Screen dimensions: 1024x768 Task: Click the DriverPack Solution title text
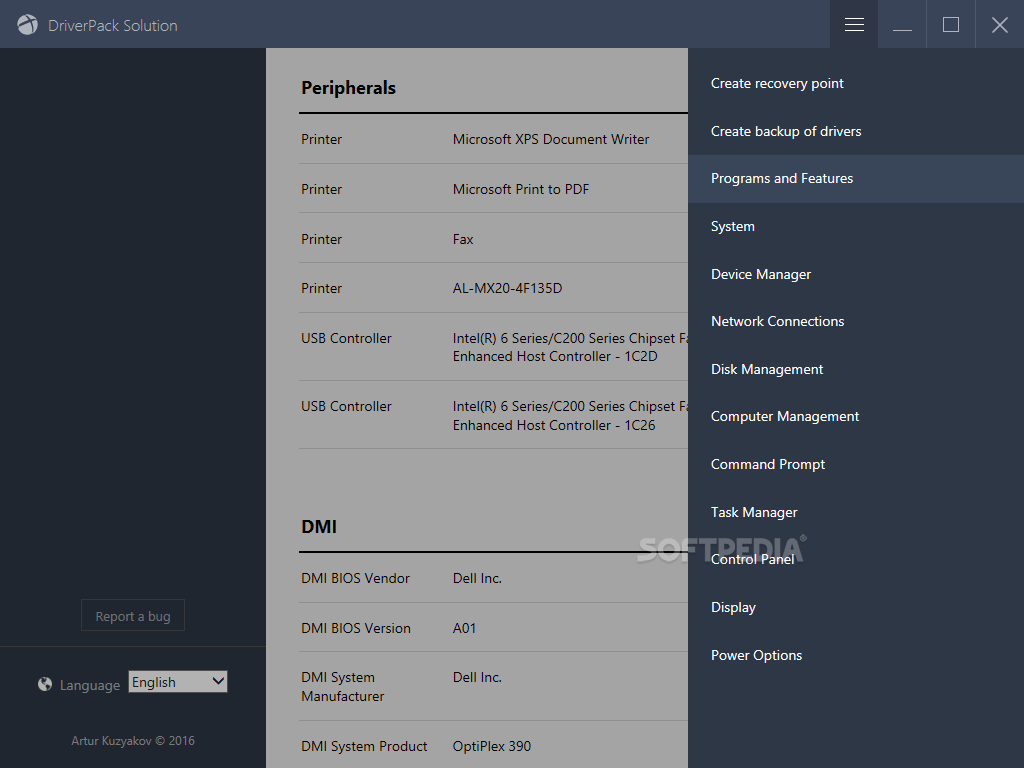(112, 25)
